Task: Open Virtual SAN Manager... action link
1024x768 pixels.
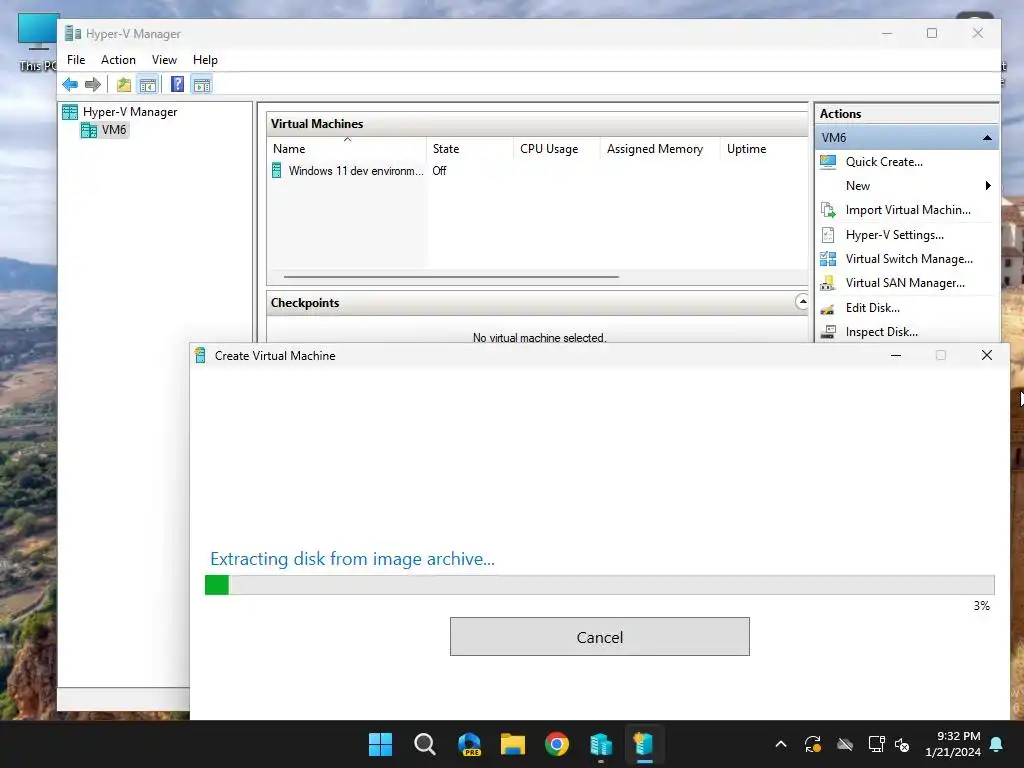Action: [x=904, y=283]
